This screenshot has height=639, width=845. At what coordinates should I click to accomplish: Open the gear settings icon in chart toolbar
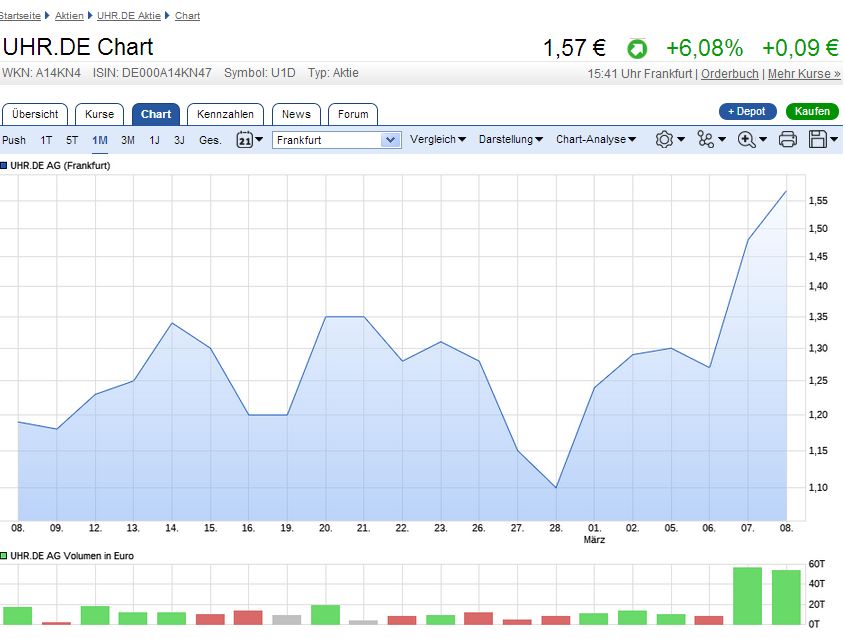click(664, 140)
